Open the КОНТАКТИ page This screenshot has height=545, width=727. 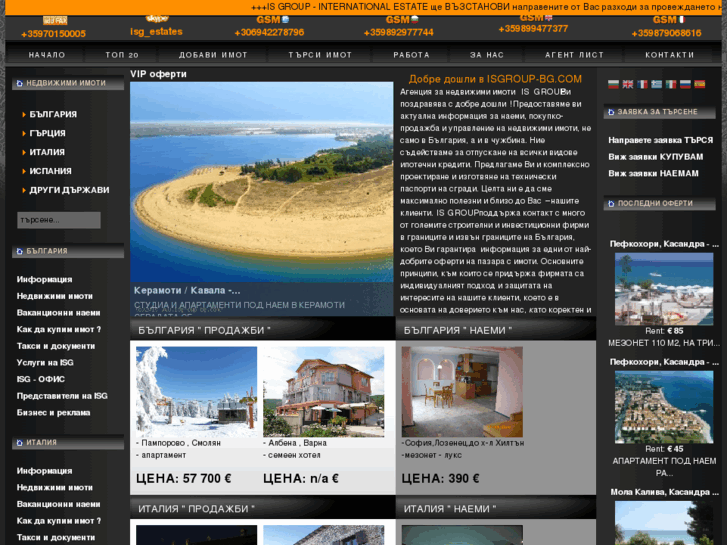[x=670, y=55]
